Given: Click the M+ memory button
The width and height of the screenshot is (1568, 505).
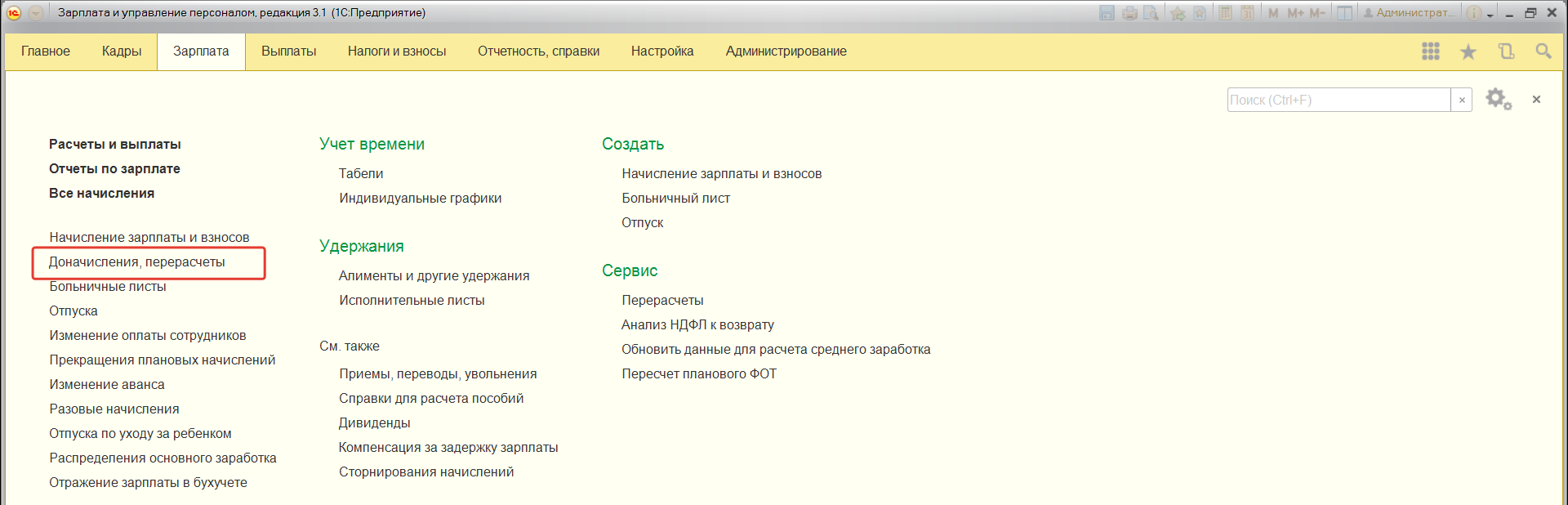Looking at the screenshot, I should (x=1295, y=12).
